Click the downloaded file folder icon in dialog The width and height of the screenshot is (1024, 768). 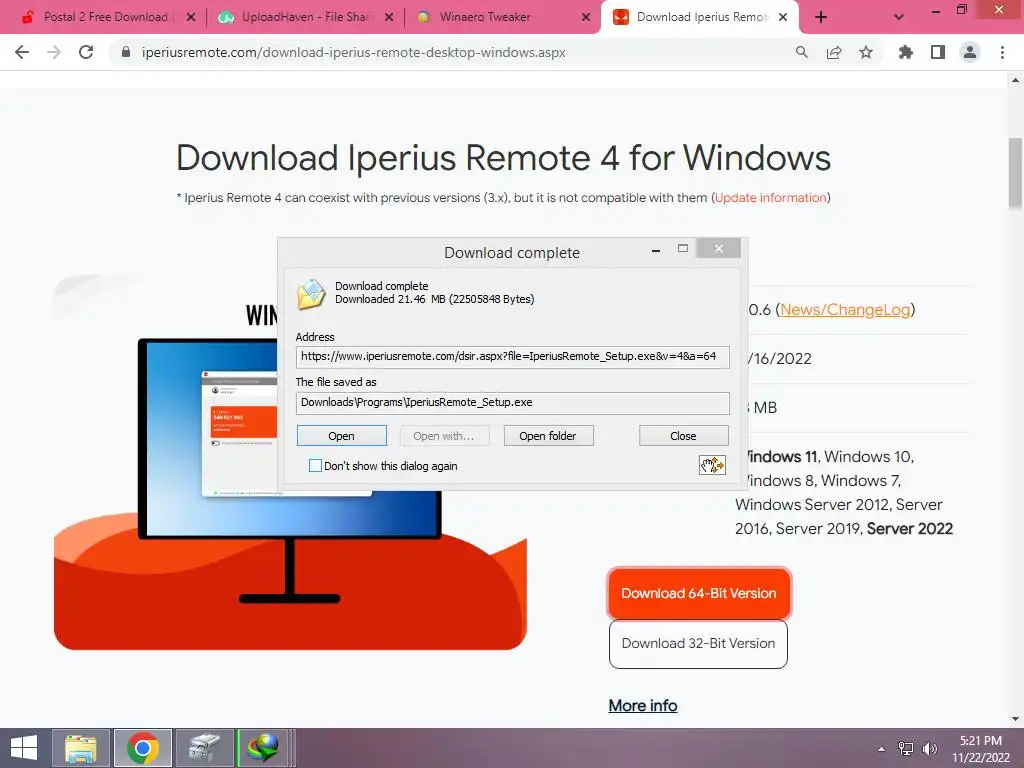tap(311, 294)
